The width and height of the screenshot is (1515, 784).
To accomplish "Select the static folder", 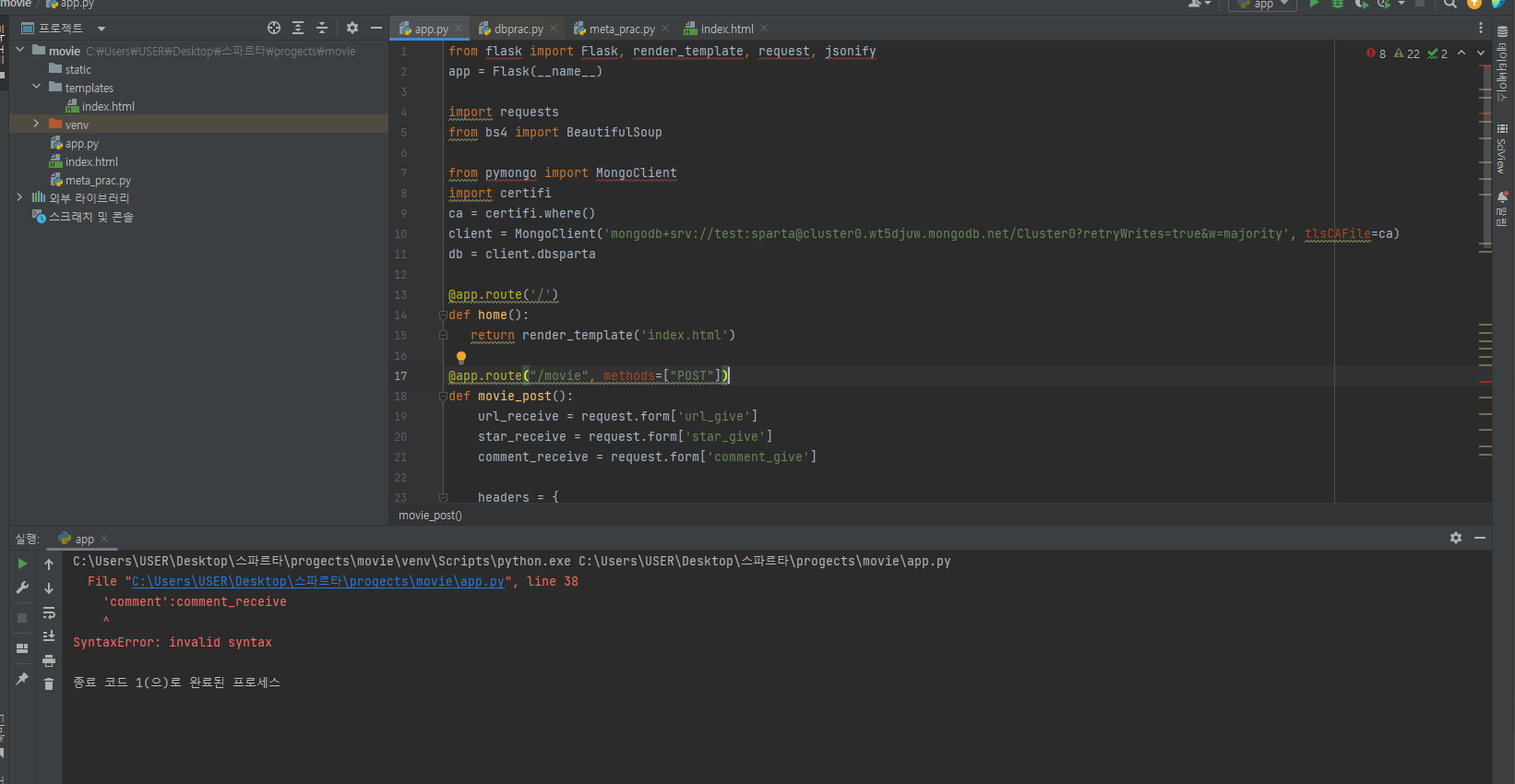I will point(70,69).
